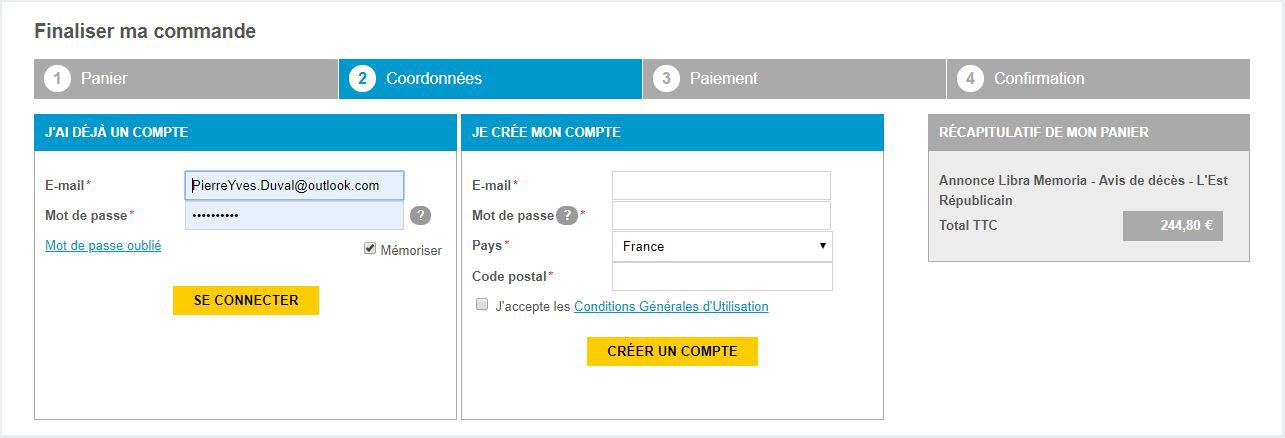The height and width of the screenshot is (438, 1285).
Task: Click step 1 circle icon for Panier
Action: (x=58, y=79)
